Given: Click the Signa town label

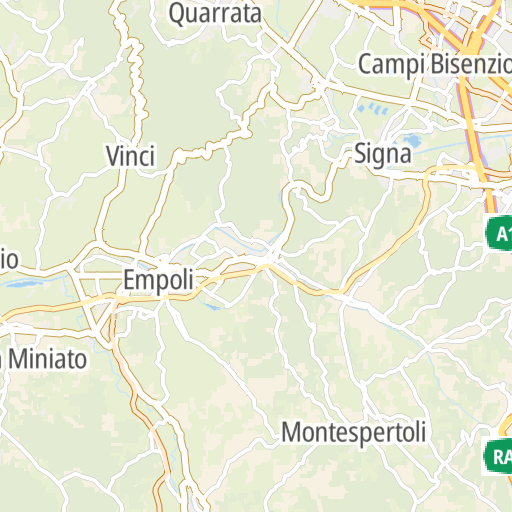Looking at the screenshot, I should pyautogui.click(x=383, y=154).
